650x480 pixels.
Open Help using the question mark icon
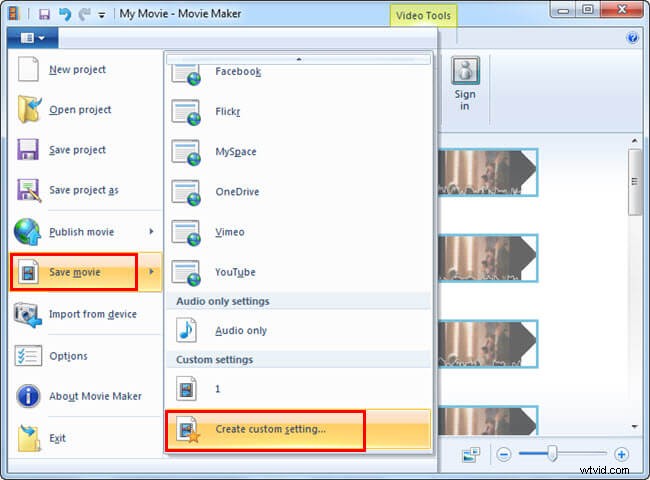[x=633, y=38]
